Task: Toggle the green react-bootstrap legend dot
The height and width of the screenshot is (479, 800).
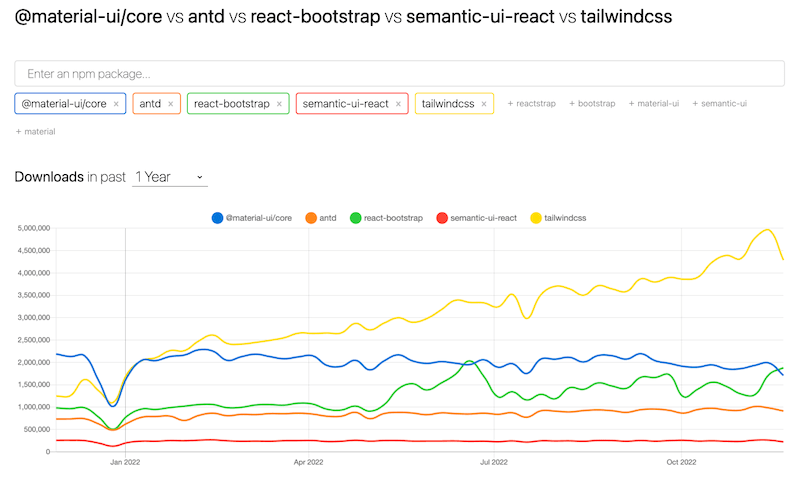Action: [x=356, y=218]
